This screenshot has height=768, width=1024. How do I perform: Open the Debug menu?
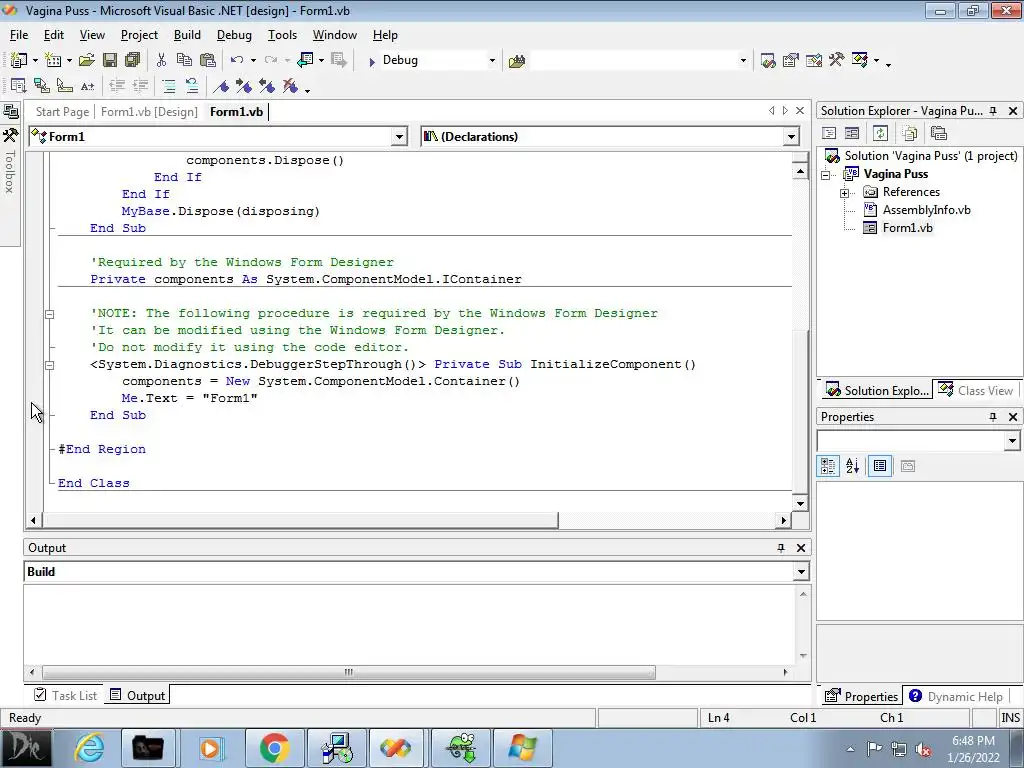pos(234,35)
